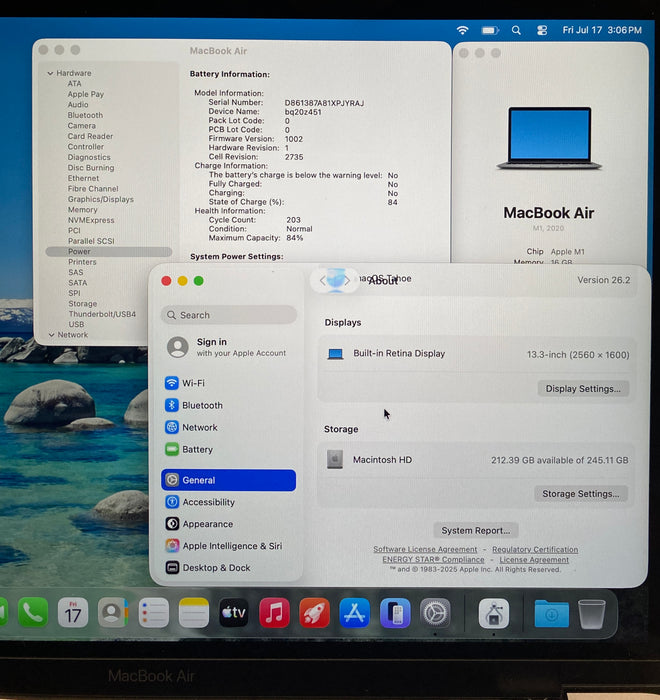This screenshot has width=660, height=700.
Task: Select Network in Settings sidebar
Action: 228,427
